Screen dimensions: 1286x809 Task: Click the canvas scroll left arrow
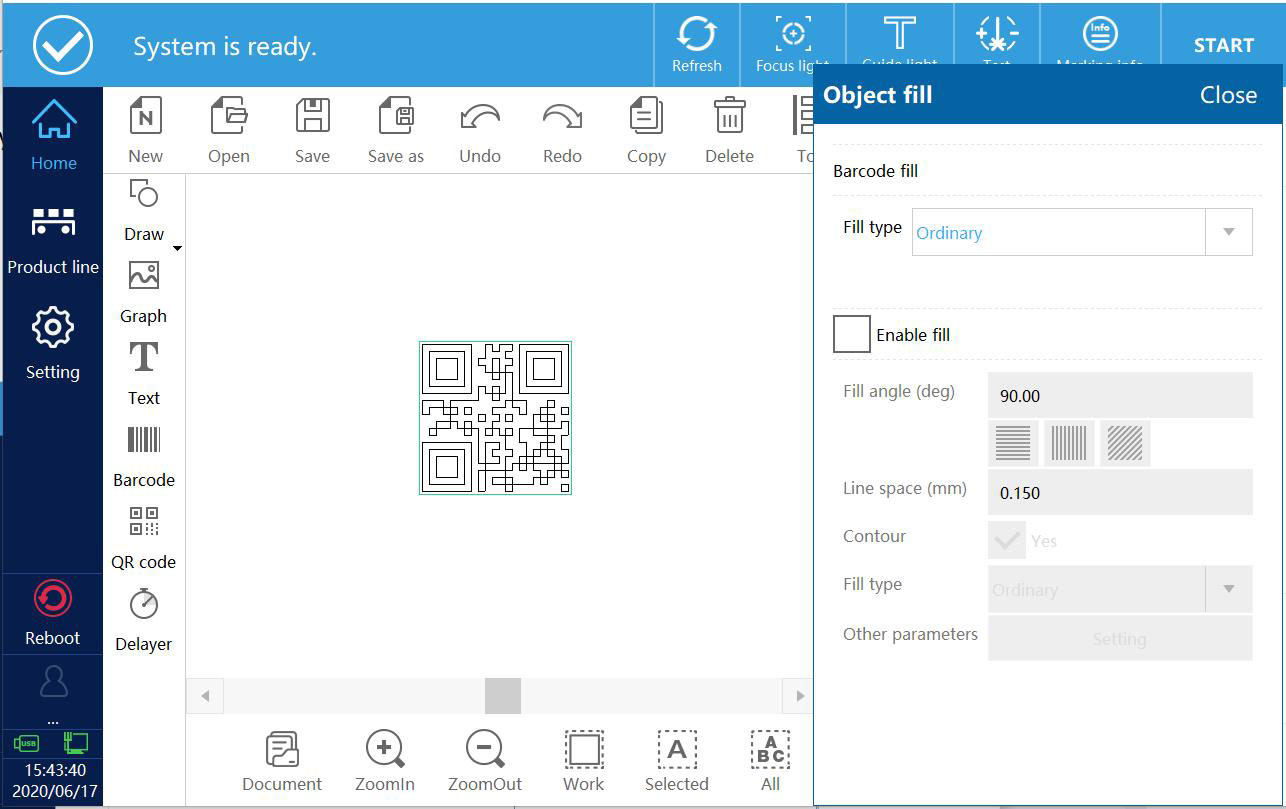pyautogui.click(x=205, y=696)
